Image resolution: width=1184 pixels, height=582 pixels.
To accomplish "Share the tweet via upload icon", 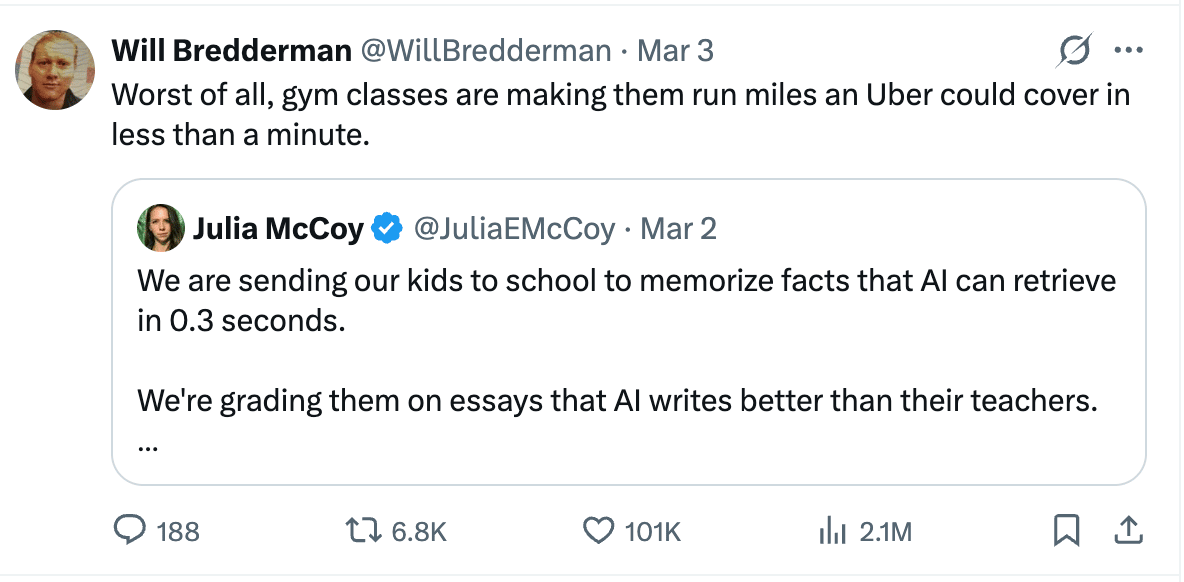I will pyautogui.click(x=1128, y=530).
